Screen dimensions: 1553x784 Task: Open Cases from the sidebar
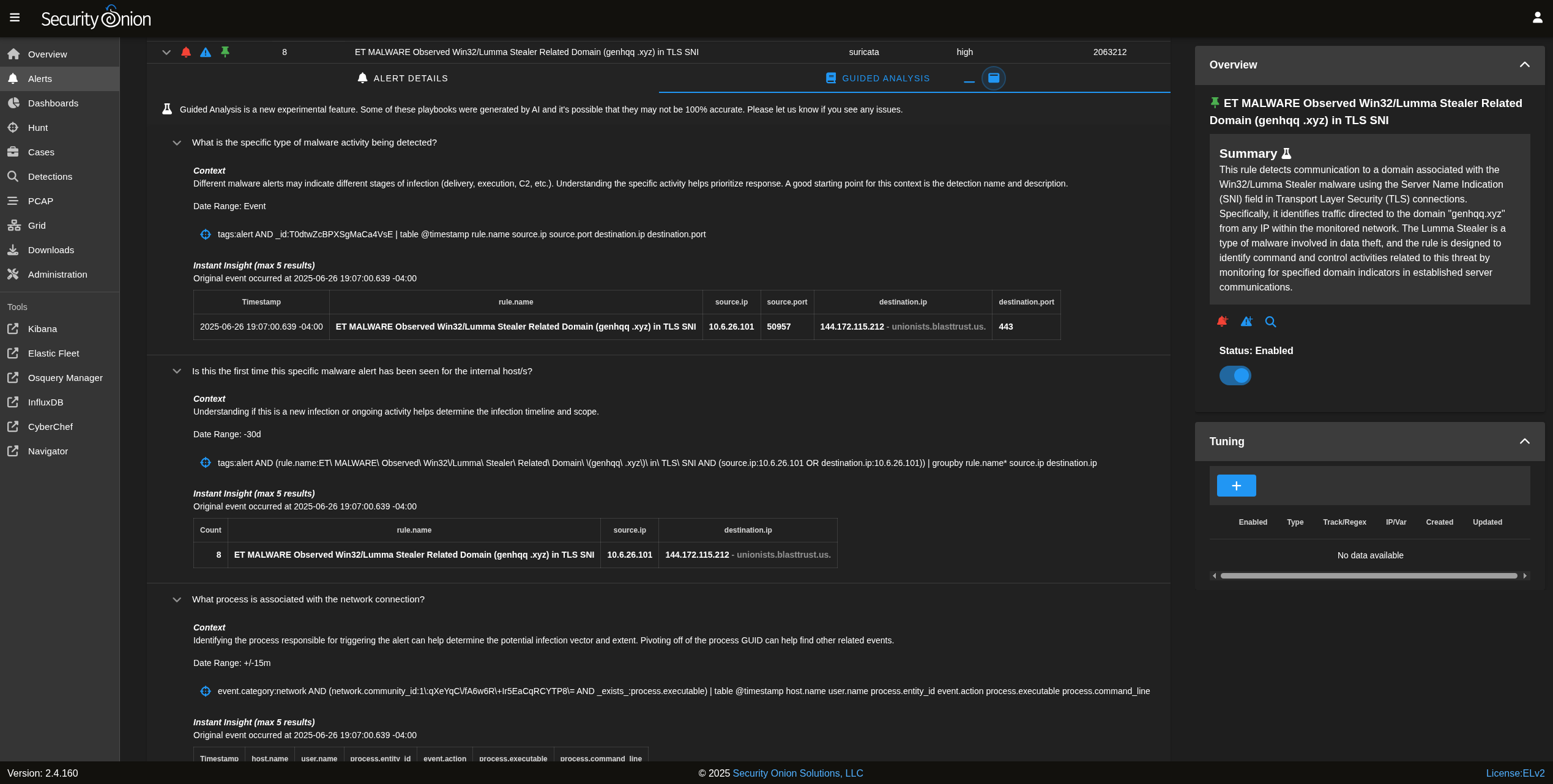pos(59,152)
